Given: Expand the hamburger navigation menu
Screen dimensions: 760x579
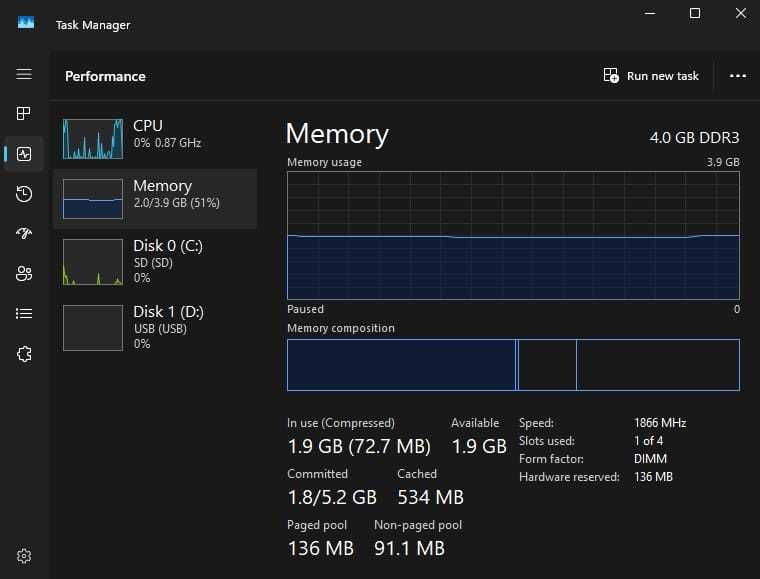Looking at the screenshot, I should 24,75.
